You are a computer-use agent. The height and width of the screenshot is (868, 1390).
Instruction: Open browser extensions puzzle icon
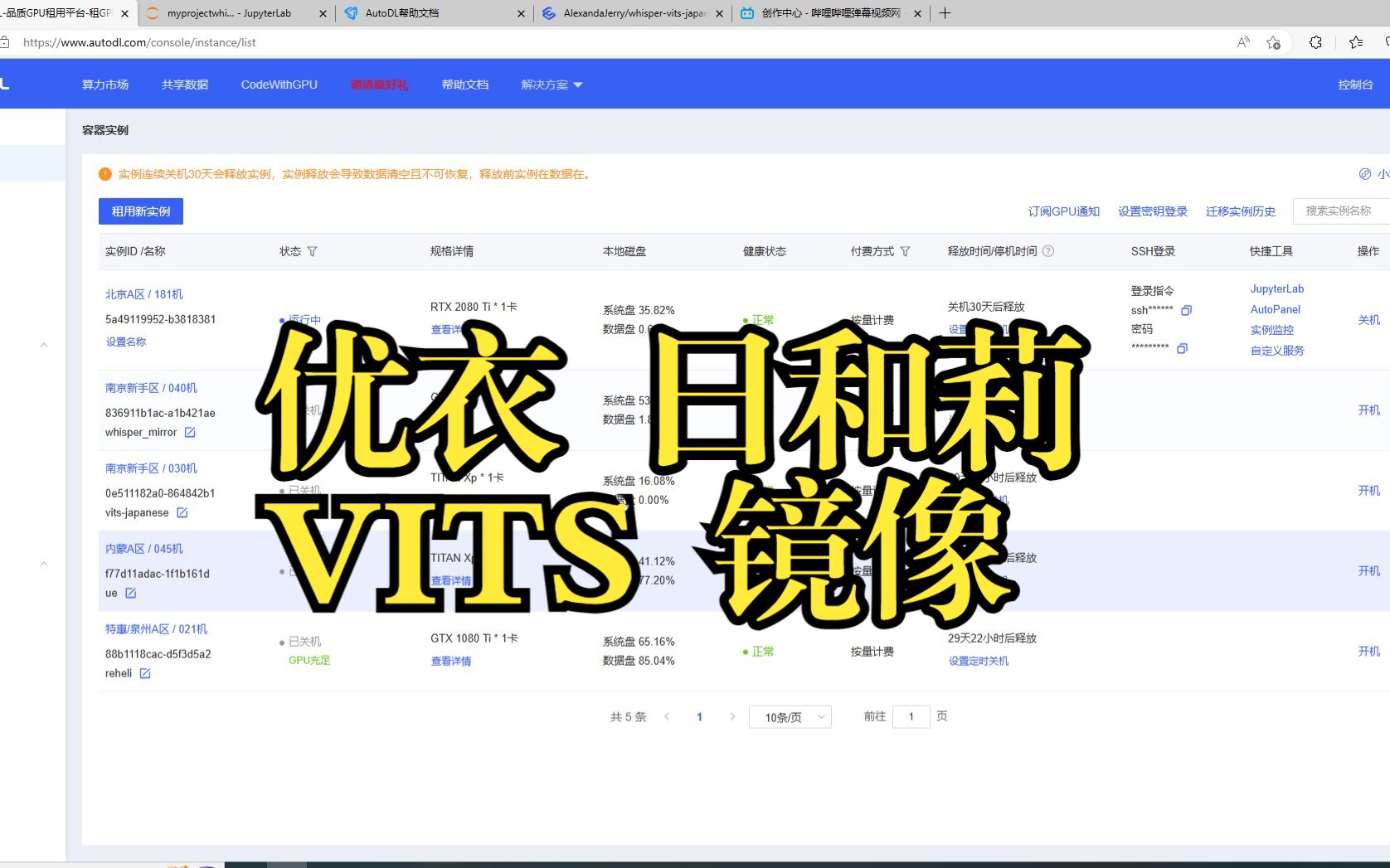[x=1315, y=42]
